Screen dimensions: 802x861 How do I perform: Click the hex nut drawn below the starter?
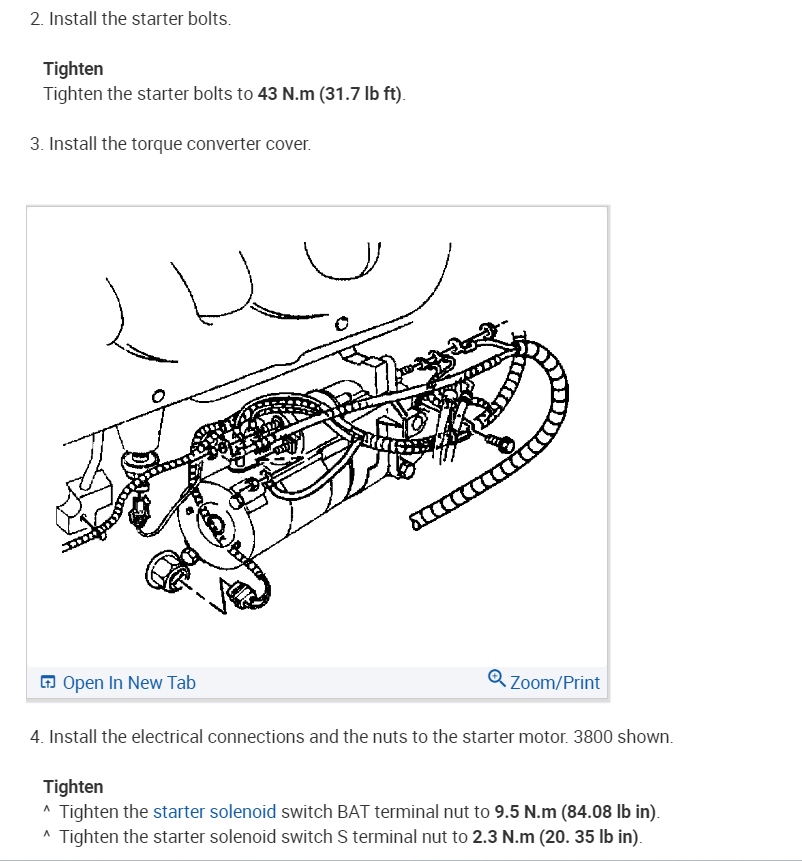pyautogui.click(x=167, y=573)
